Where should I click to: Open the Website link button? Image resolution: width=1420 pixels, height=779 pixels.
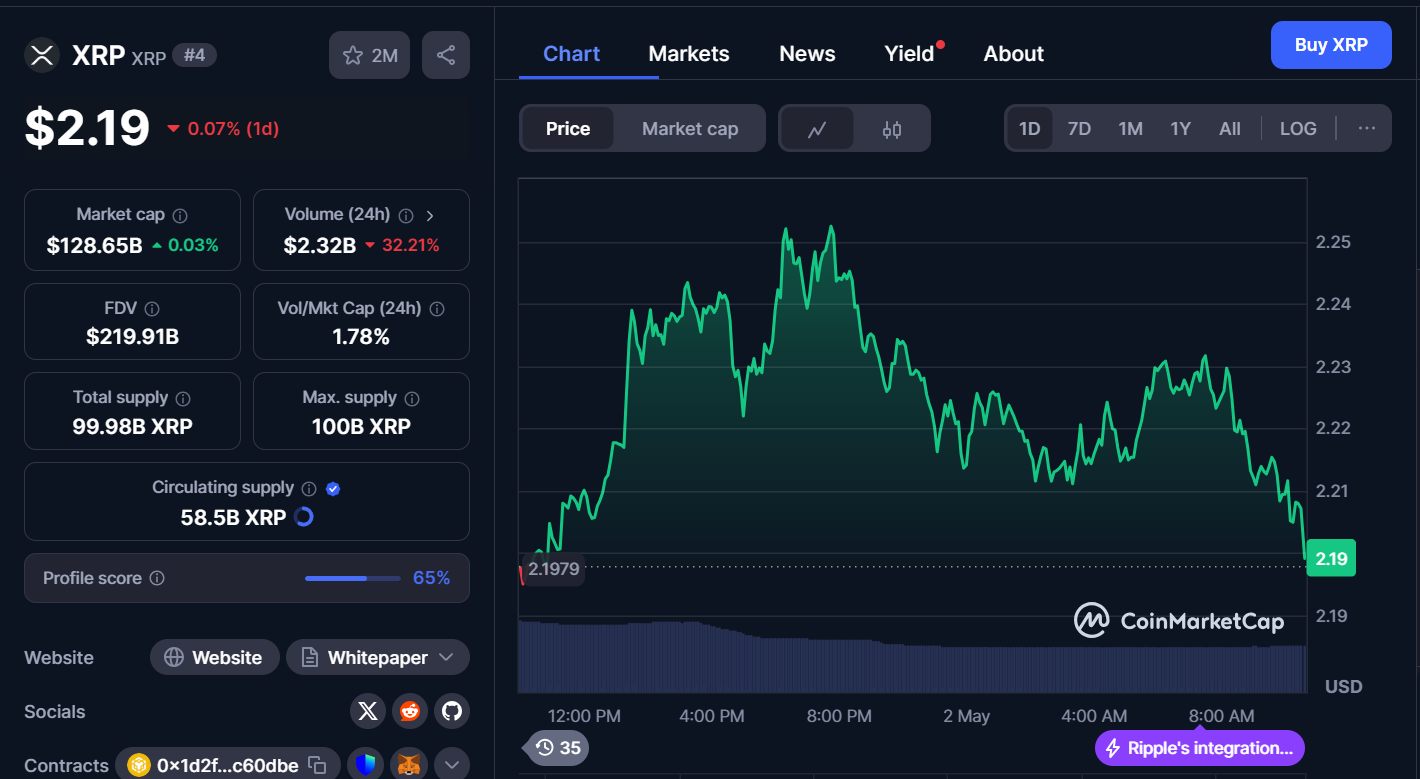tap(215, 657)
